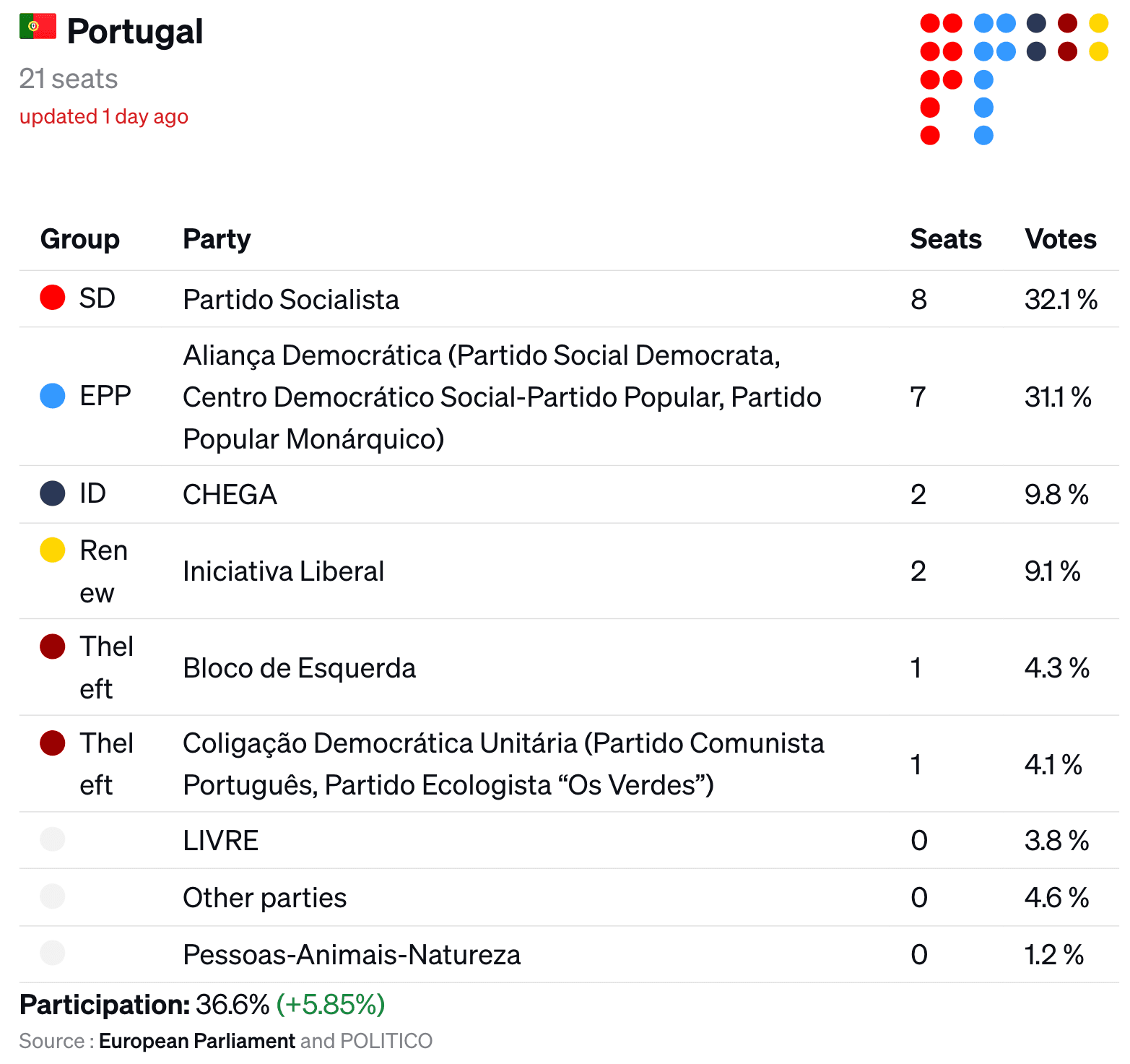The height and width of the screenshot is (1064, 1130).
Task: Click the top-right yellow seat dot
Action: point(1099,23)
